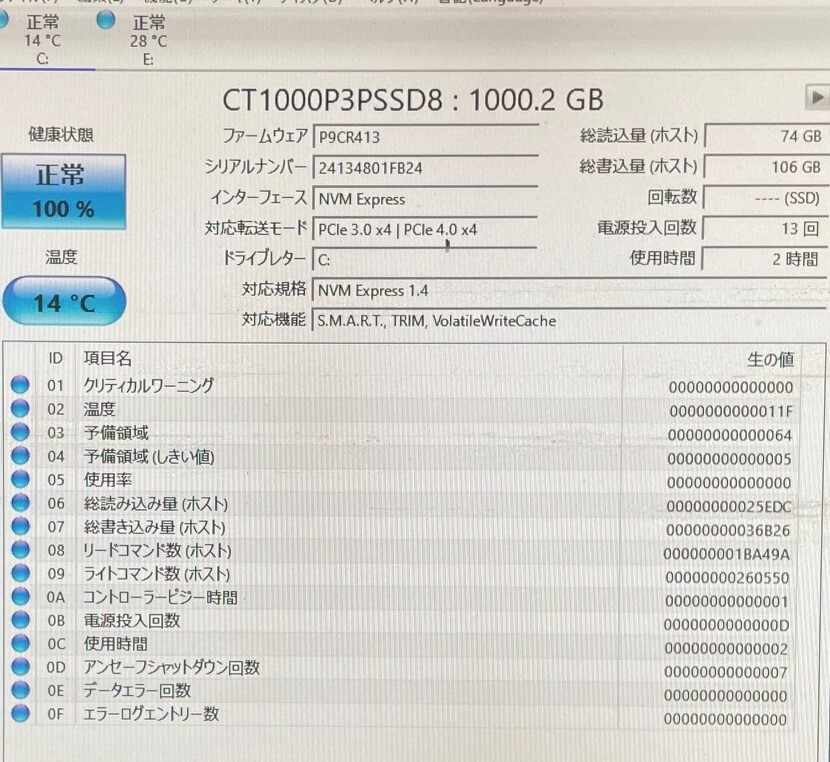
Task: Click raw value 00000000000005
Action: tap(729, 459)
